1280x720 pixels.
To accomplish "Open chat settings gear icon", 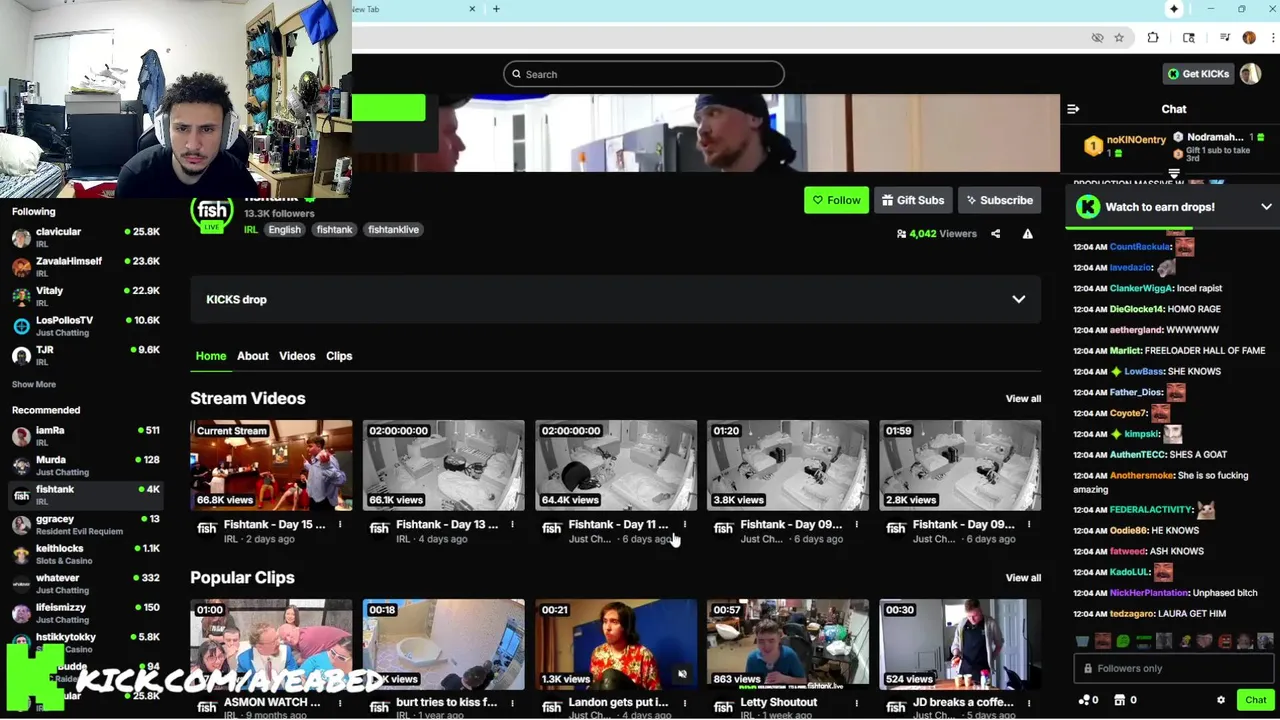I will pos(1220,700).
